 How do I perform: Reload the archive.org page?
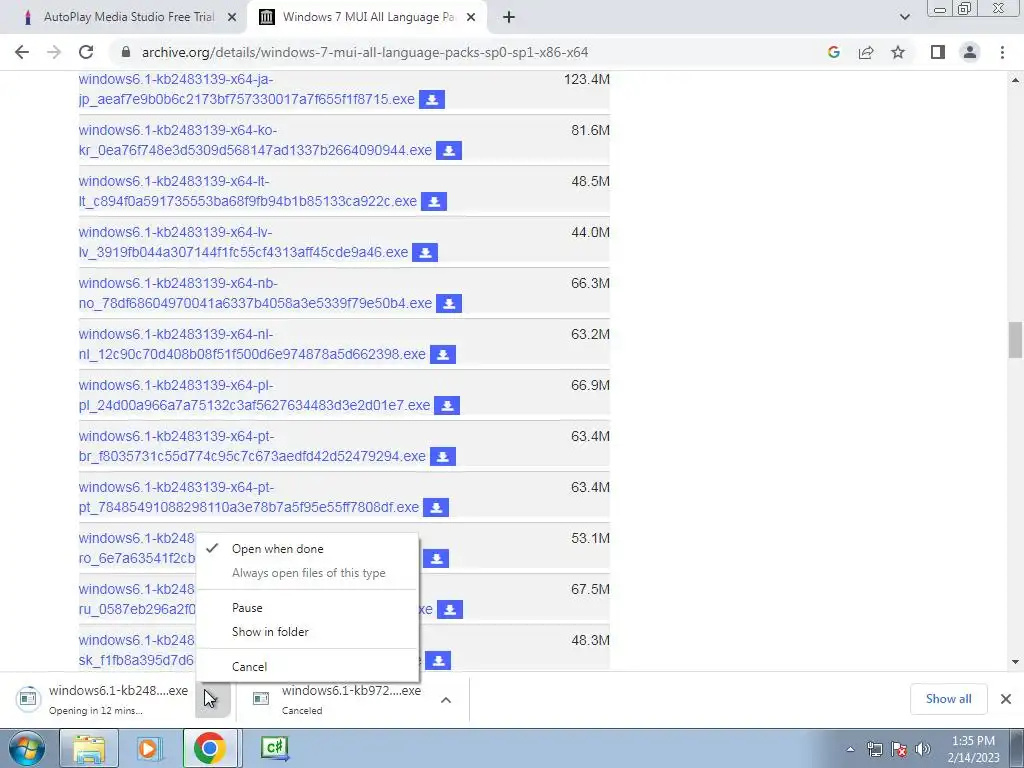point(86,52)
